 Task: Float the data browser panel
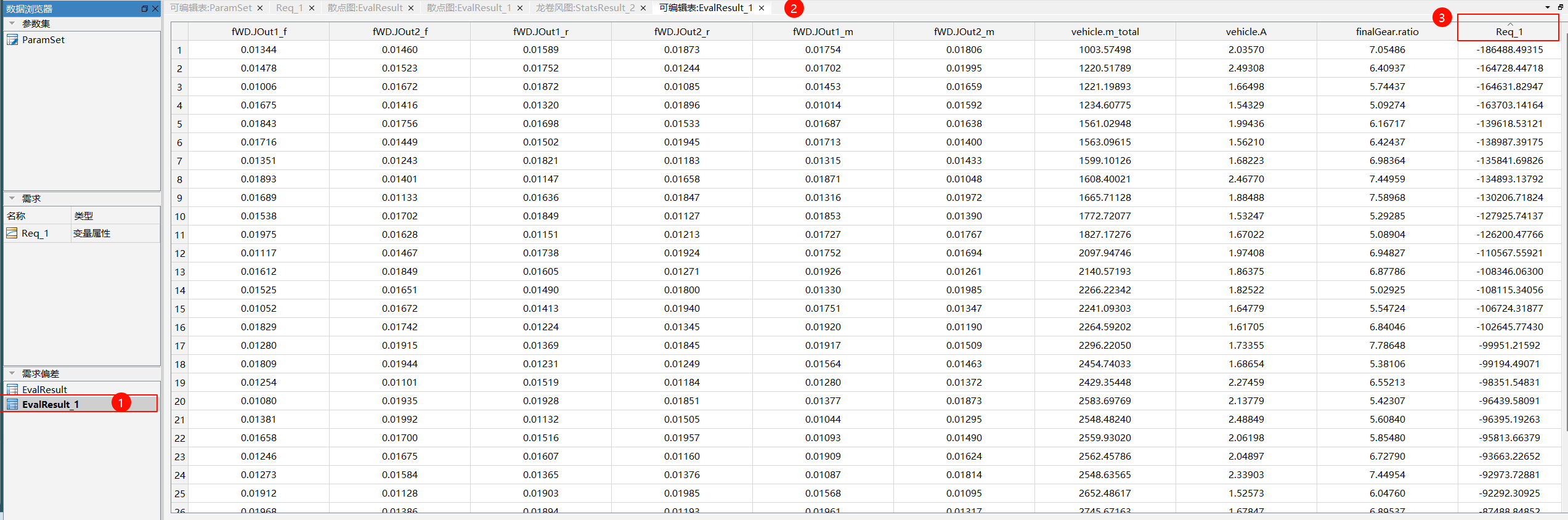click(144, 9)
